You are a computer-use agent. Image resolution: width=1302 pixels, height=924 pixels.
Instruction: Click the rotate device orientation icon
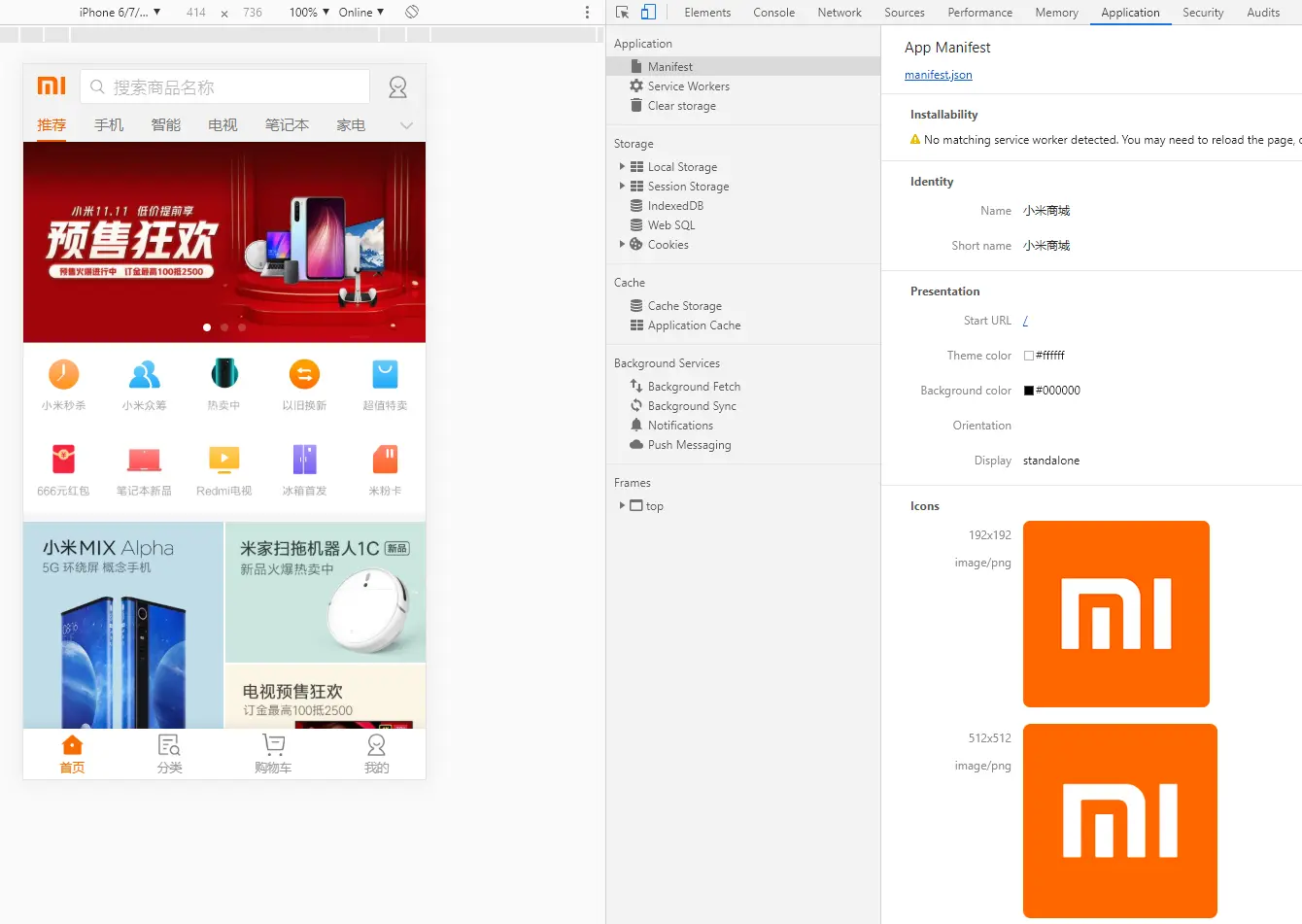click(412, 12)
